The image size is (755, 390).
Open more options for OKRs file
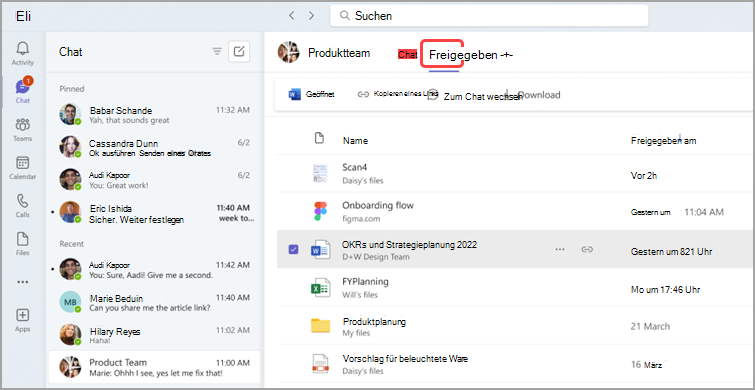pyautogui.click(x=560, y=249)
